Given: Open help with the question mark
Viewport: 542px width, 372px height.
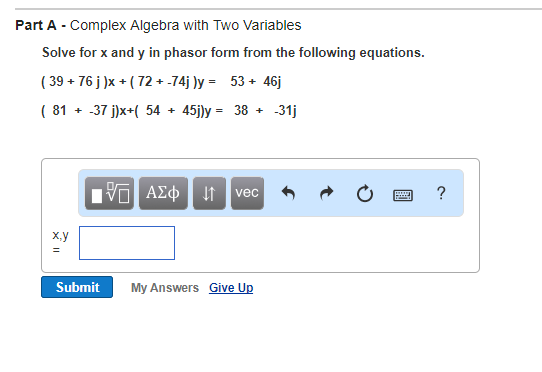Looking at the screenshot, I should (x=441, y=193).
